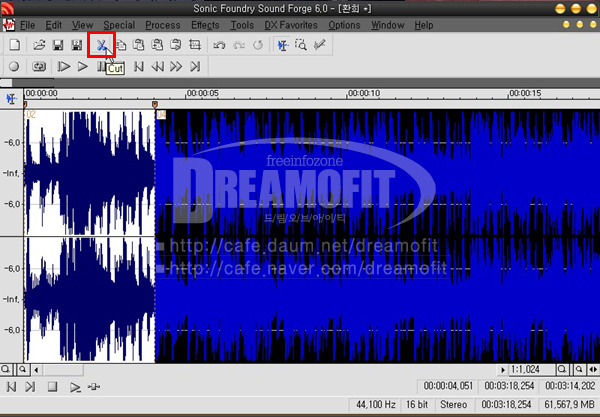Open the Window menu
Viewport: 600px width, 417px height.
tap(388, 25)
